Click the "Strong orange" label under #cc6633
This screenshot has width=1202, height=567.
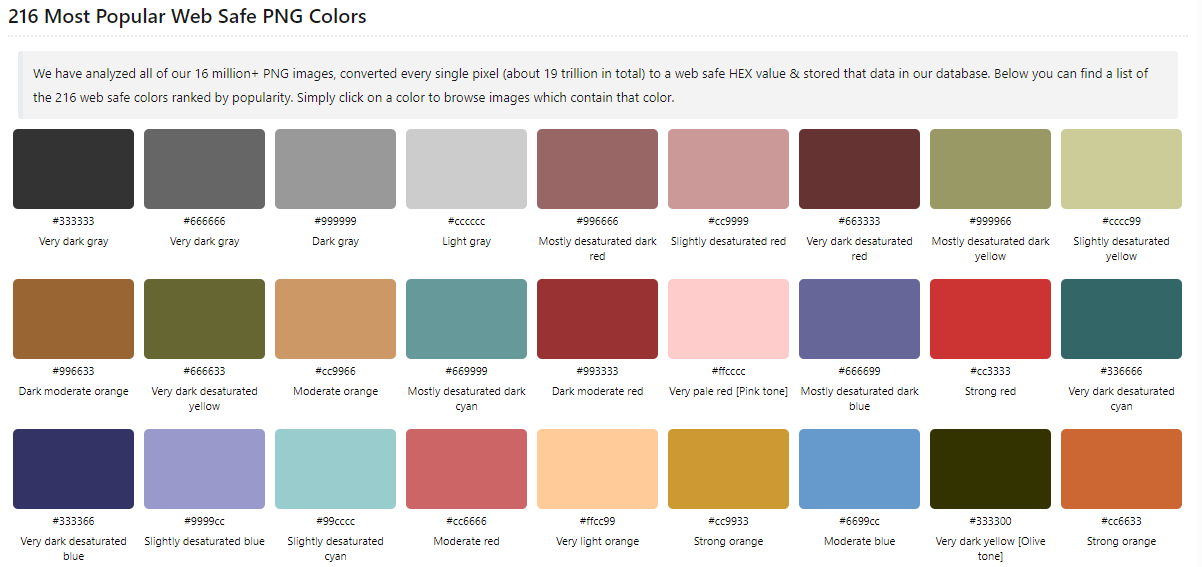[1121, 541]
